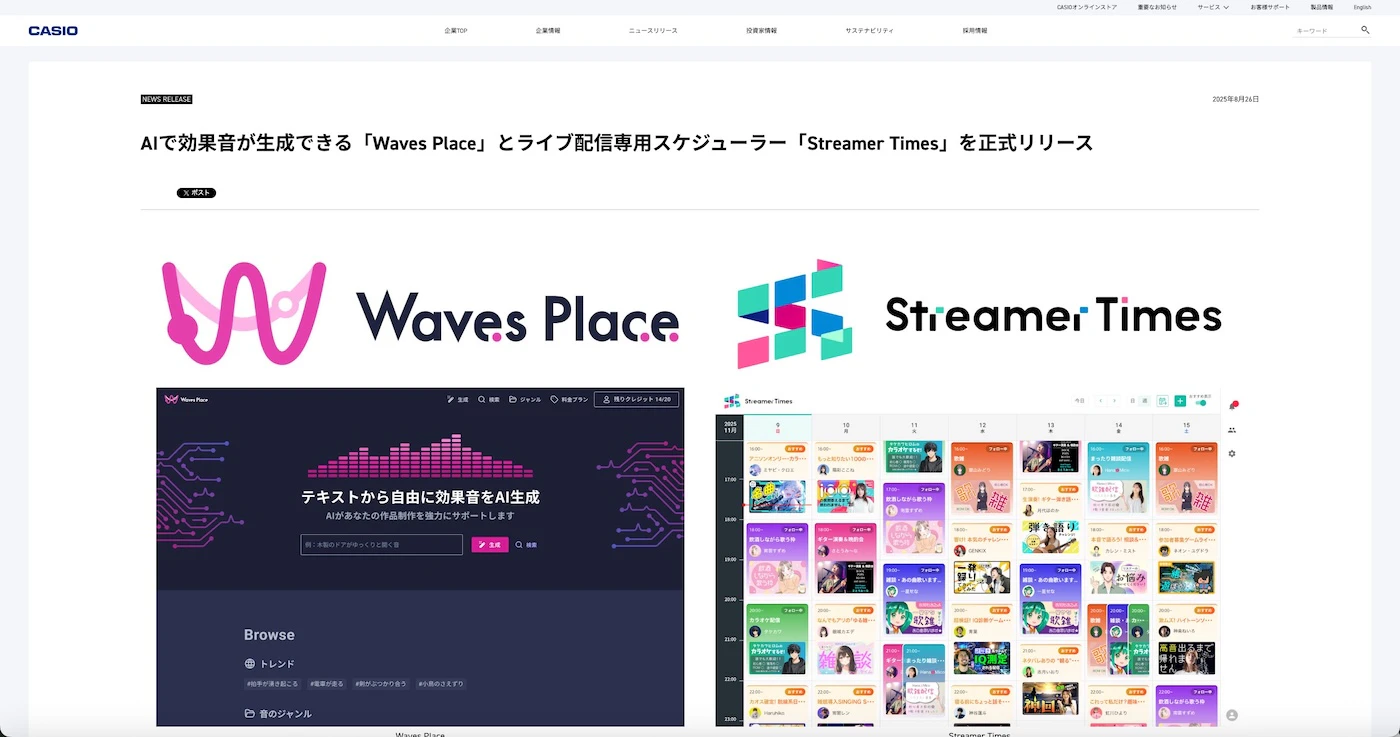Click 検索 in the Waves Place top bar

tap(488, 399)
